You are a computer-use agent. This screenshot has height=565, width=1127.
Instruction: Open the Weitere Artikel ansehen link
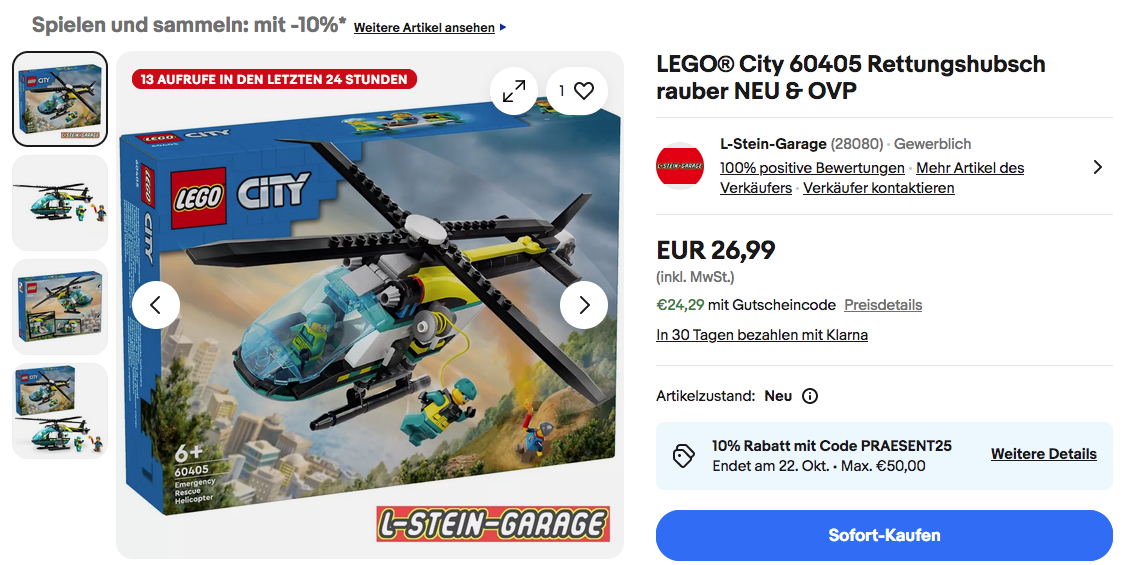coord(424,28)
